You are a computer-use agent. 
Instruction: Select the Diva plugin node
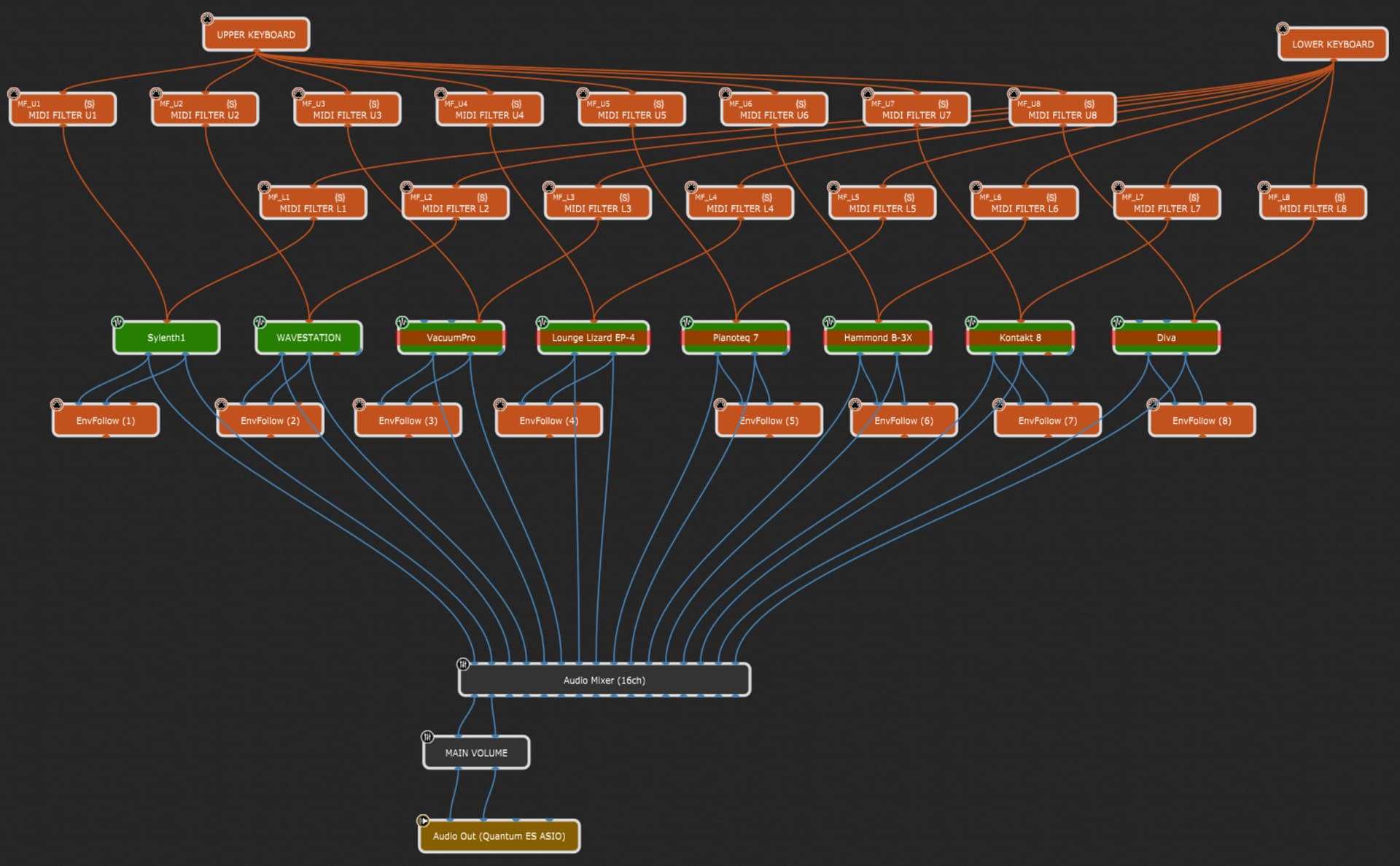[1166, 338]
